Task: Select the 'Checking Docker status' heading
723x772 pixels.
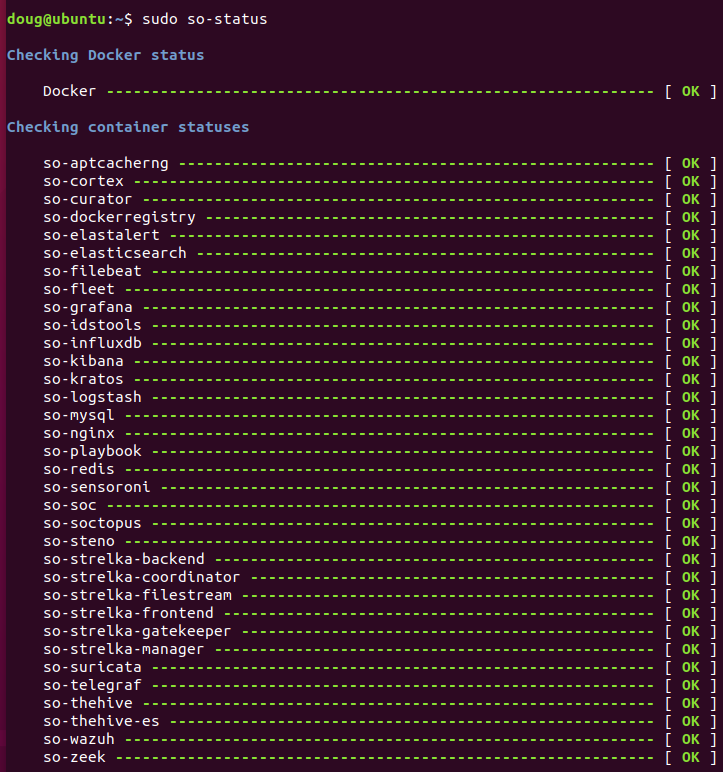Action: 105,56
